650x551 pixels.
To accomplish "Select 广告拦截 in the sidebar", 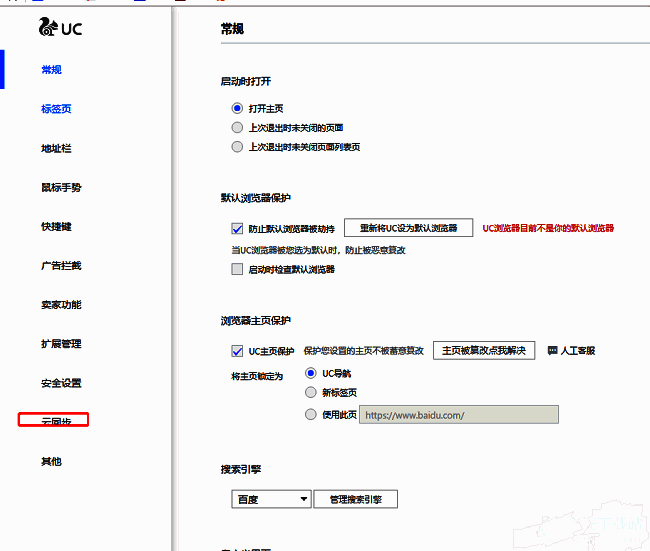I will pos(61,266).
